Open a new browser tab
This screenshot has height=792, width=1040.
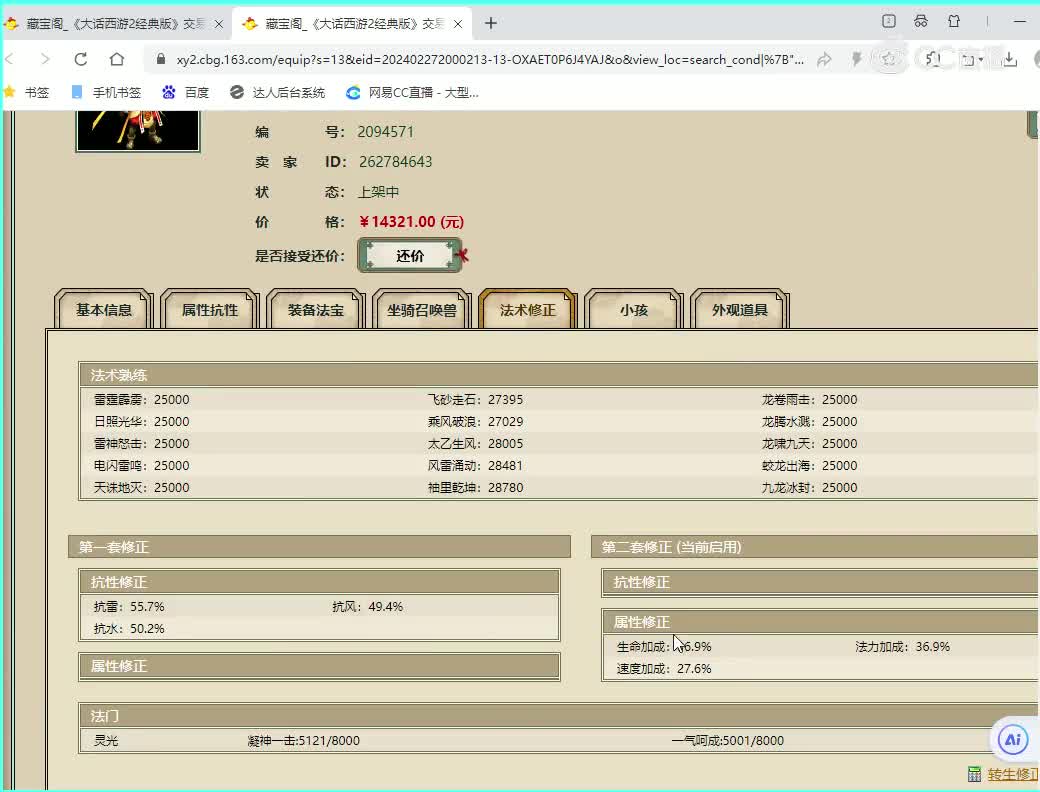pyautogui.click(x=491, y=23)
